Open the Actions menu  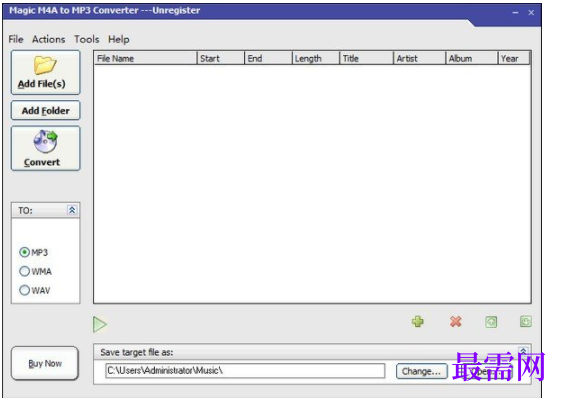click(49, 39)
